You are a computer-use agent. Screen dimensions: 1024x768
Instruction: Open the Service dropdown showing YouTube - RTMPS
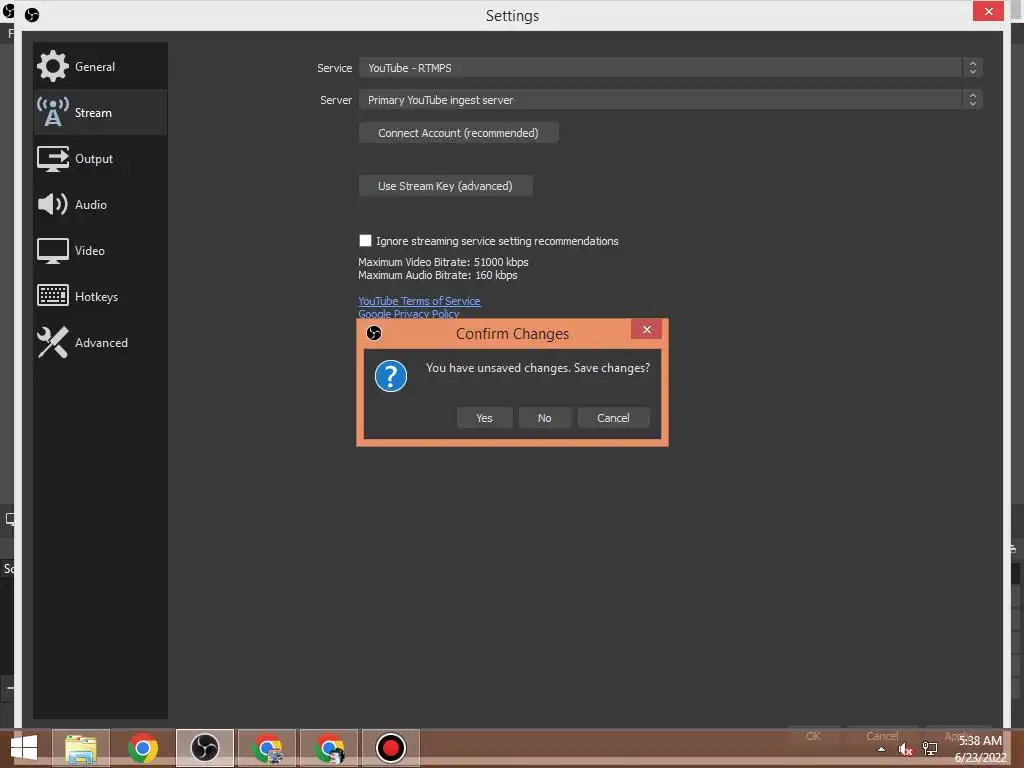click(671, 67)
